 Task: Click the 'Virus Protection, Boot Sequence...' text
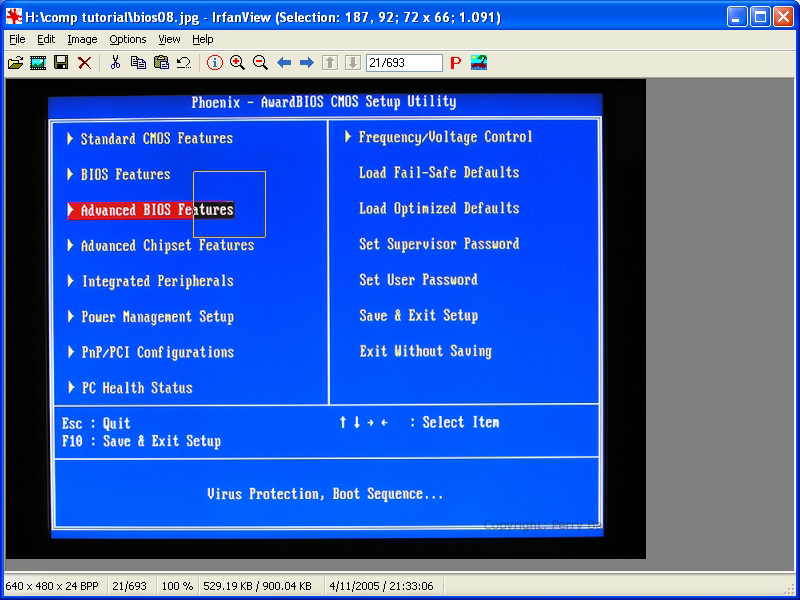click(325, 494)
